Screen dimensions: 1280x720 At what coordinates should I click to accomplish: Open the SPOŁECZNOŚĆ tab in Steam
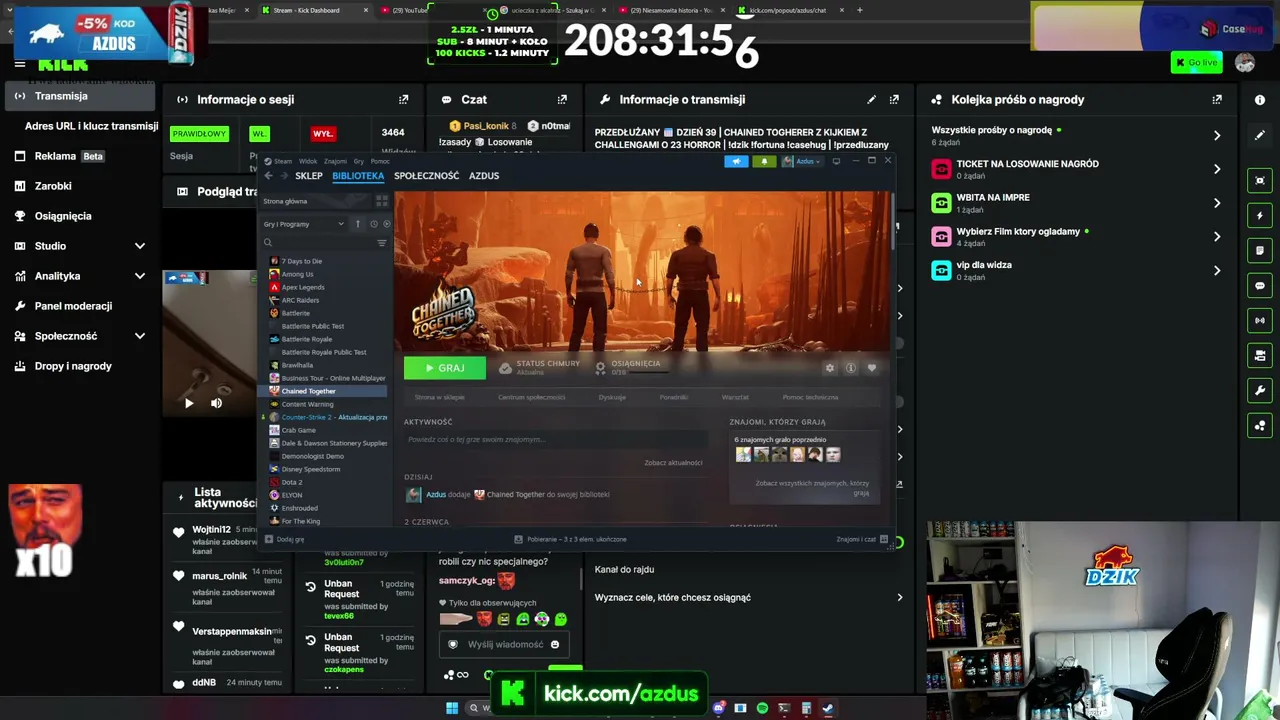(x=427, y=176)
